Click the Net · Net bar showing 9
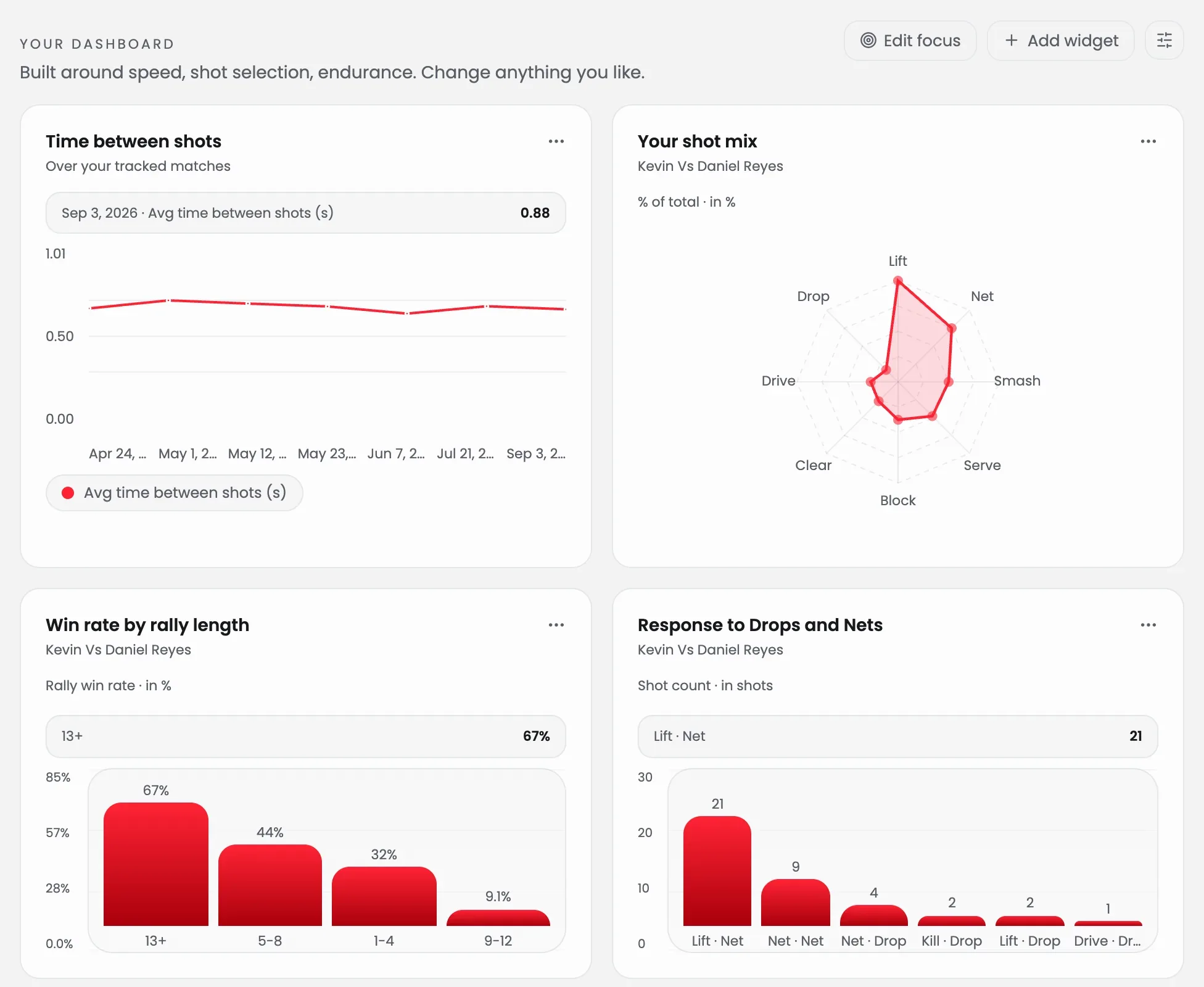The image size is (1204, 987). [796, 902]
